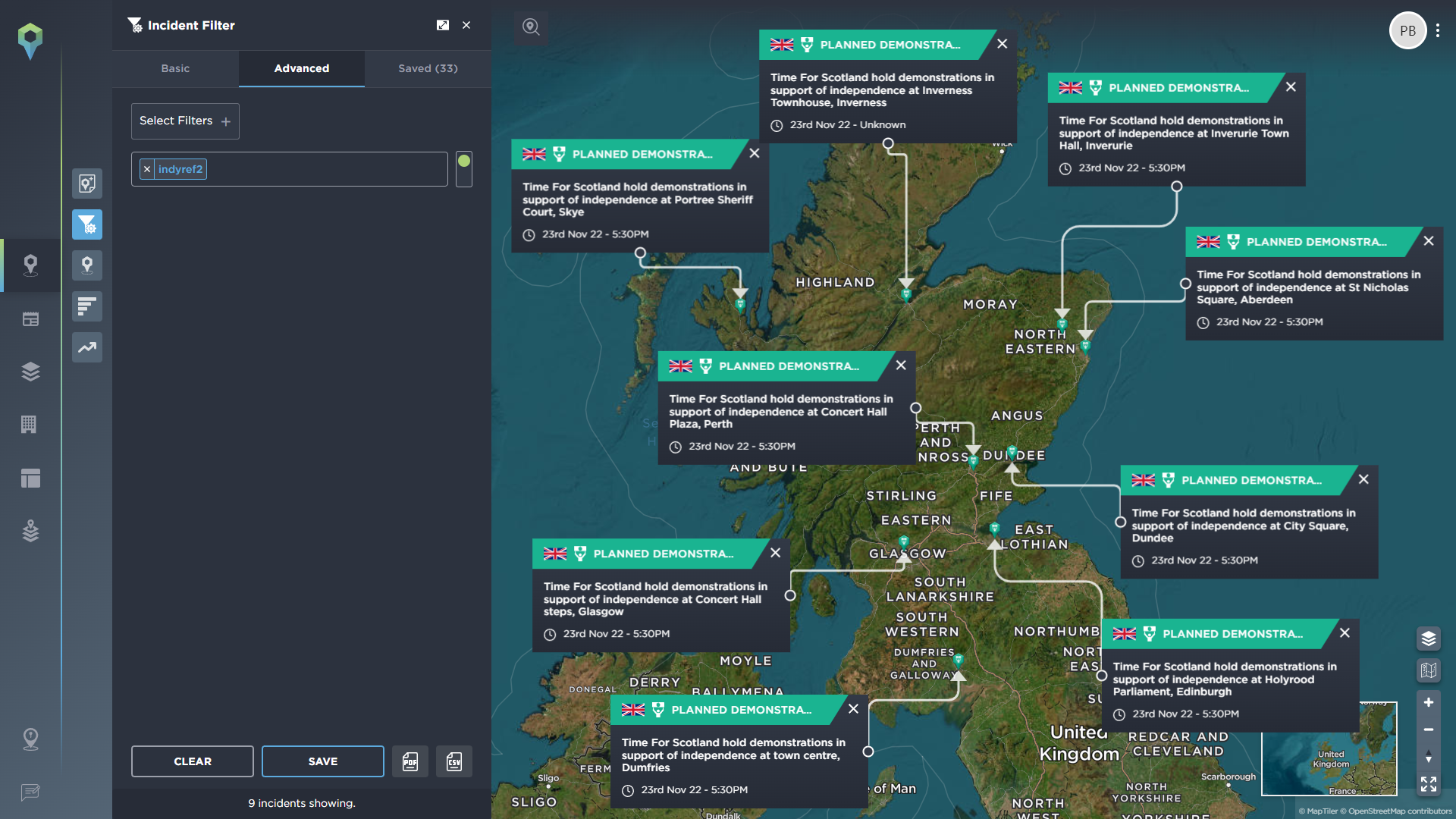Screen dimensions: 1456x819
Task: Open the Select Filters dropdown
Action: [x=185, y=121]
